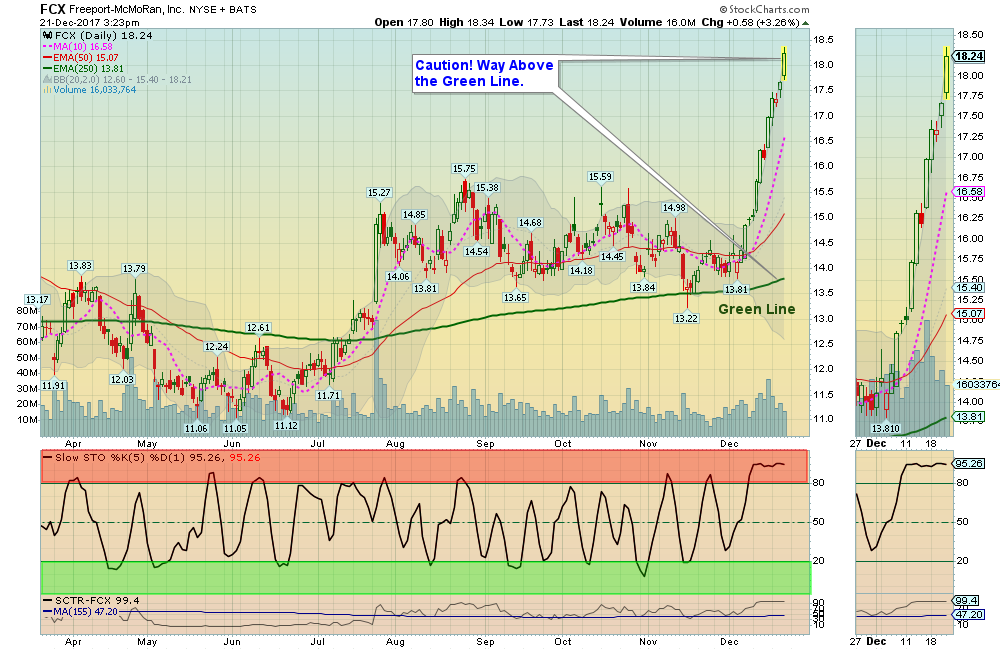This screenshot has width=1000, height=650.
Task: Click the 14.18 October low label
Action: (x=581, y=270)
